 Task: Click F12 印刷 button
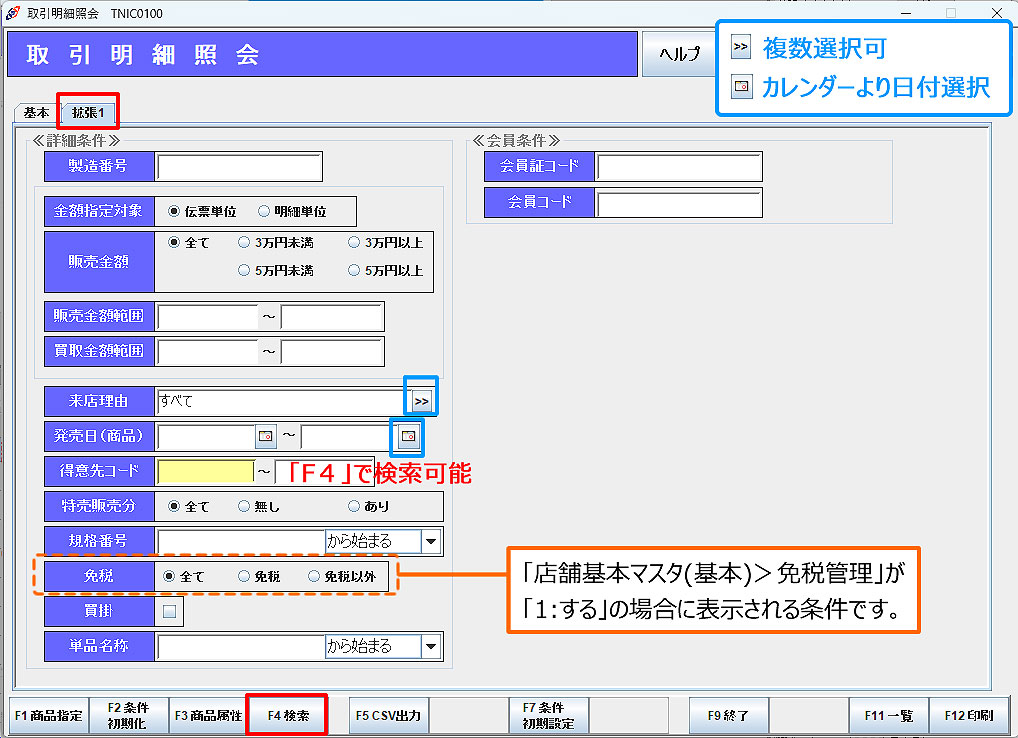click(x=968, y=715)
